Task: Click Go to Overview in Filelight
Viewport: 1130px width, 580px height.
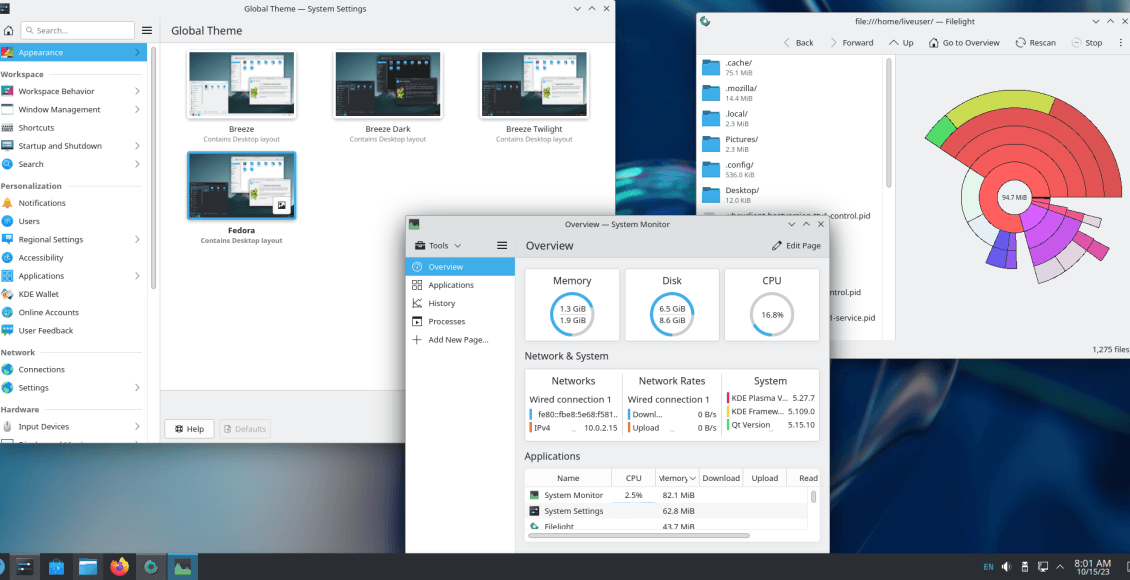Action: (x=963, y=42)
